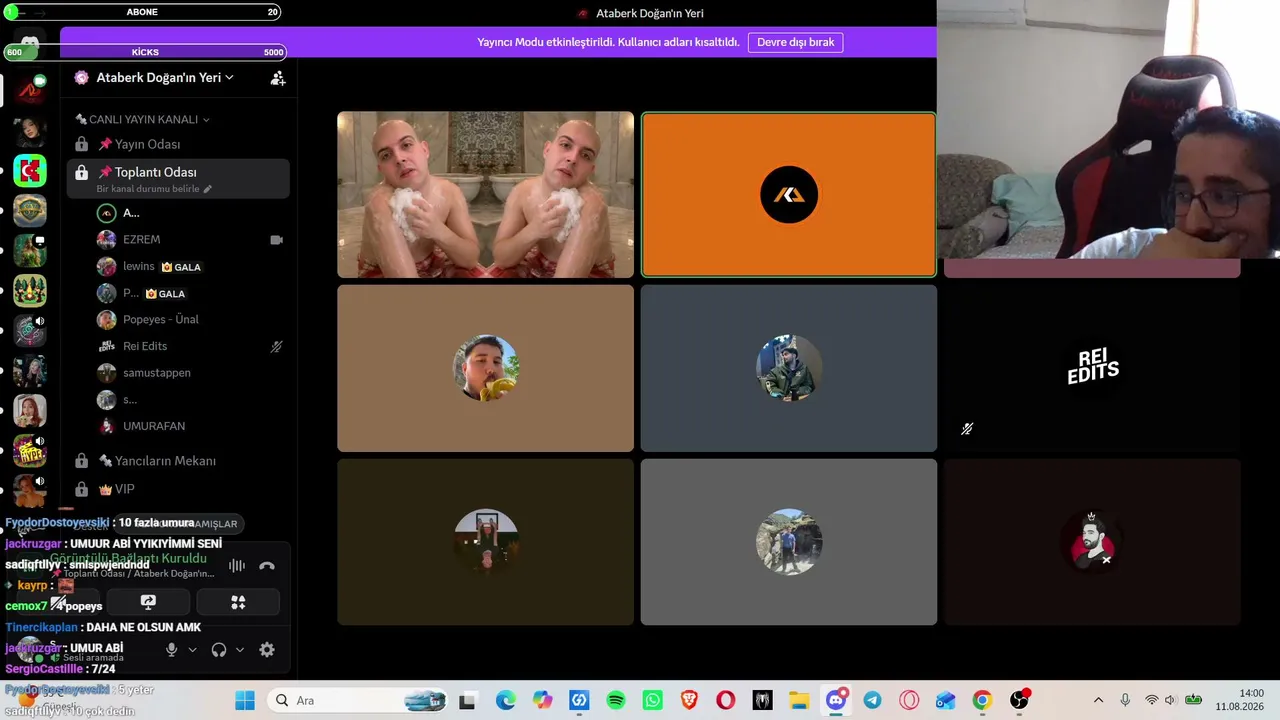The width and height of the screenshot is (1280, 720).
Task: Toggle noise suppression waveform icon
Action: (237, 566)
